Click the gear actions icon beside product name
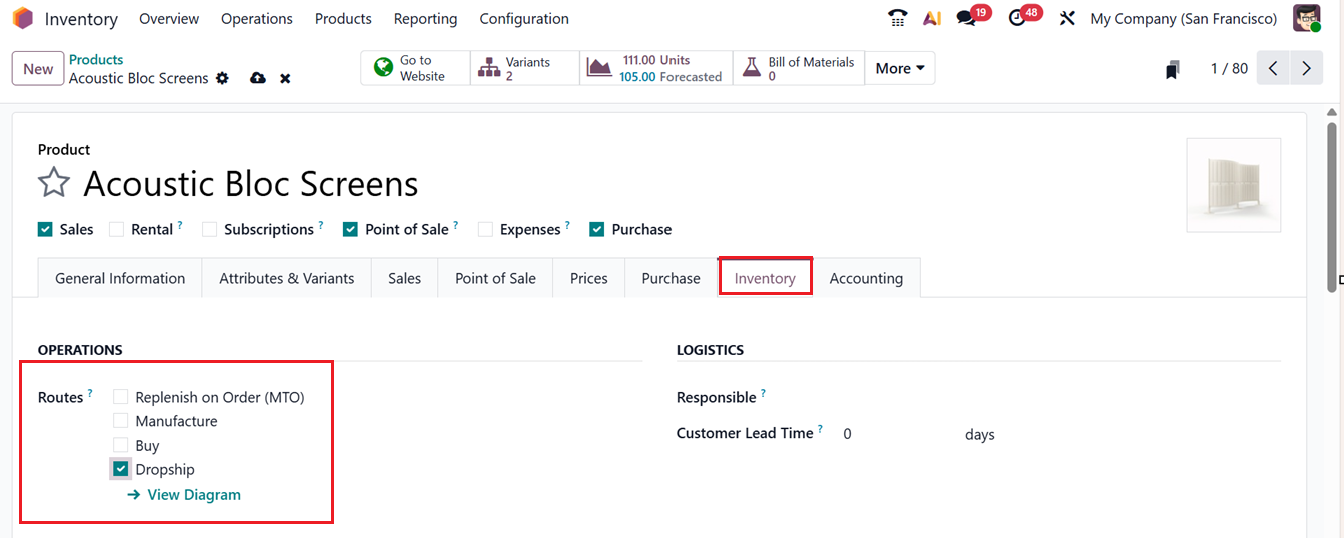This screenshot has width=1344, height=538. click(222, 78)
